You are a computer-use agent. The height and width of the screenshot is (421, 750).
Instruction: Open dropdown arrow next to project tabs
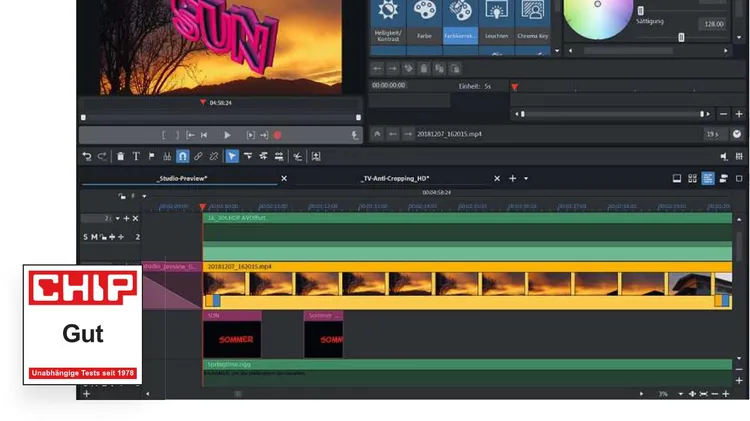click(526, 179)
